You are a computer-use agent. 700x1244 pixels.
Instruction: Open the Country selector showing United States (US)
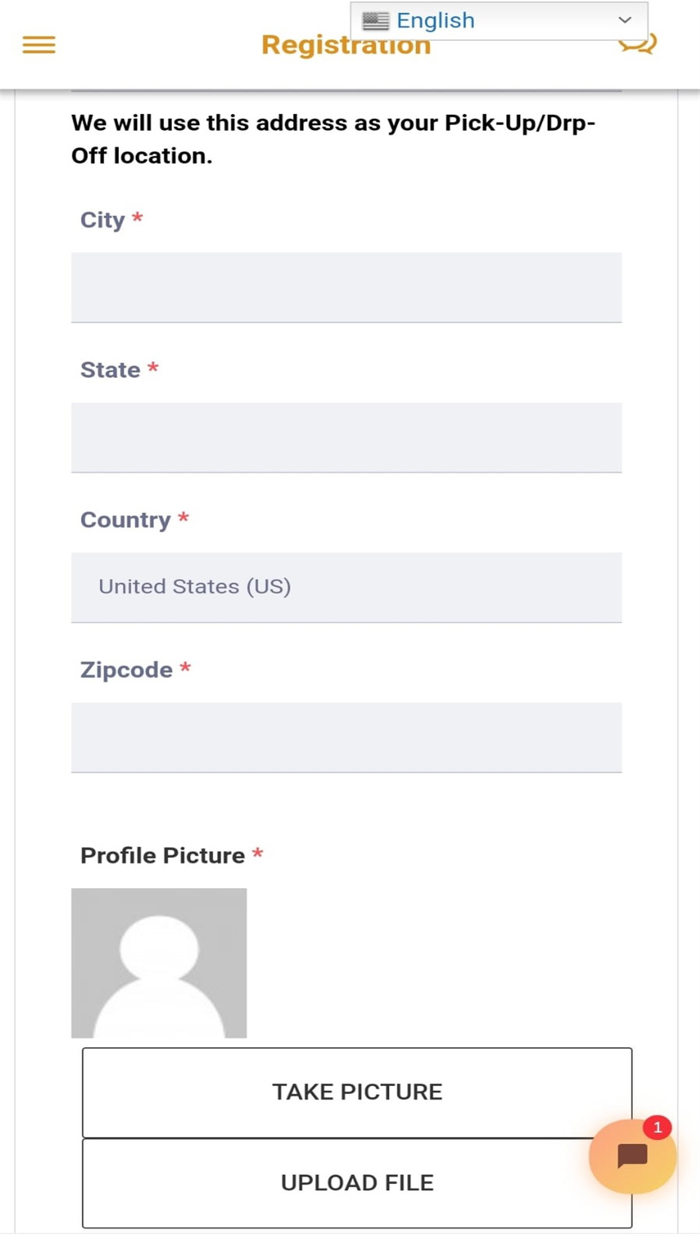(x=346, y=587)
